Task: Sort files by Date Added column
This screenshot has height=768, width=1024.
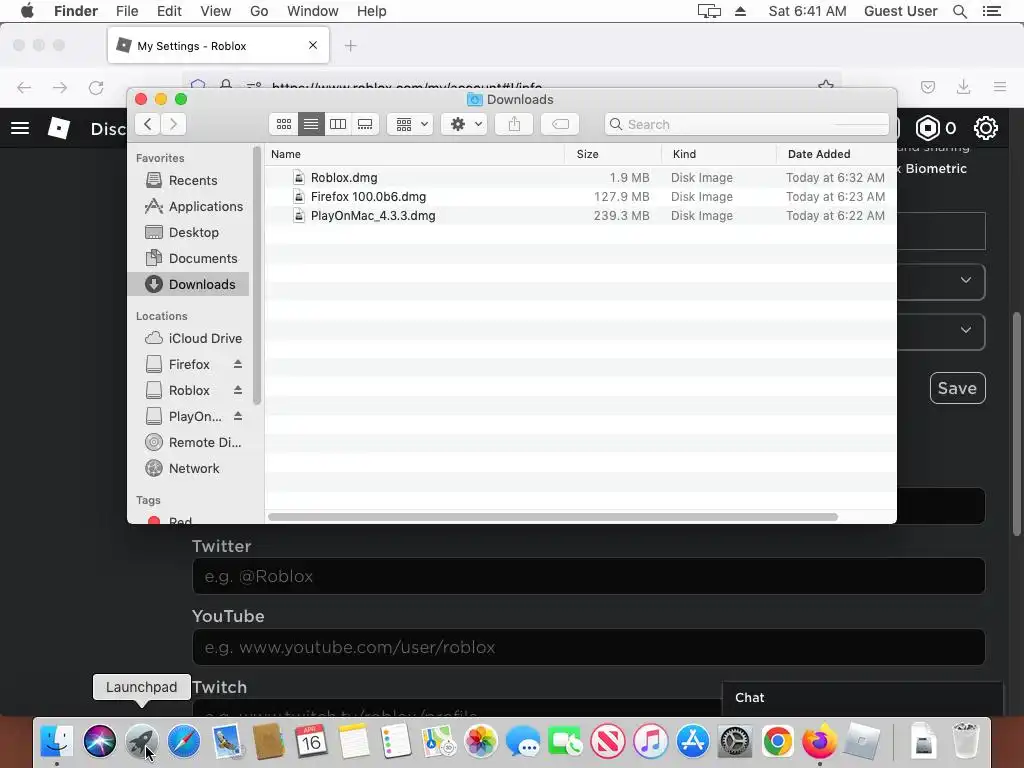Action: click(x=837, y=154)
